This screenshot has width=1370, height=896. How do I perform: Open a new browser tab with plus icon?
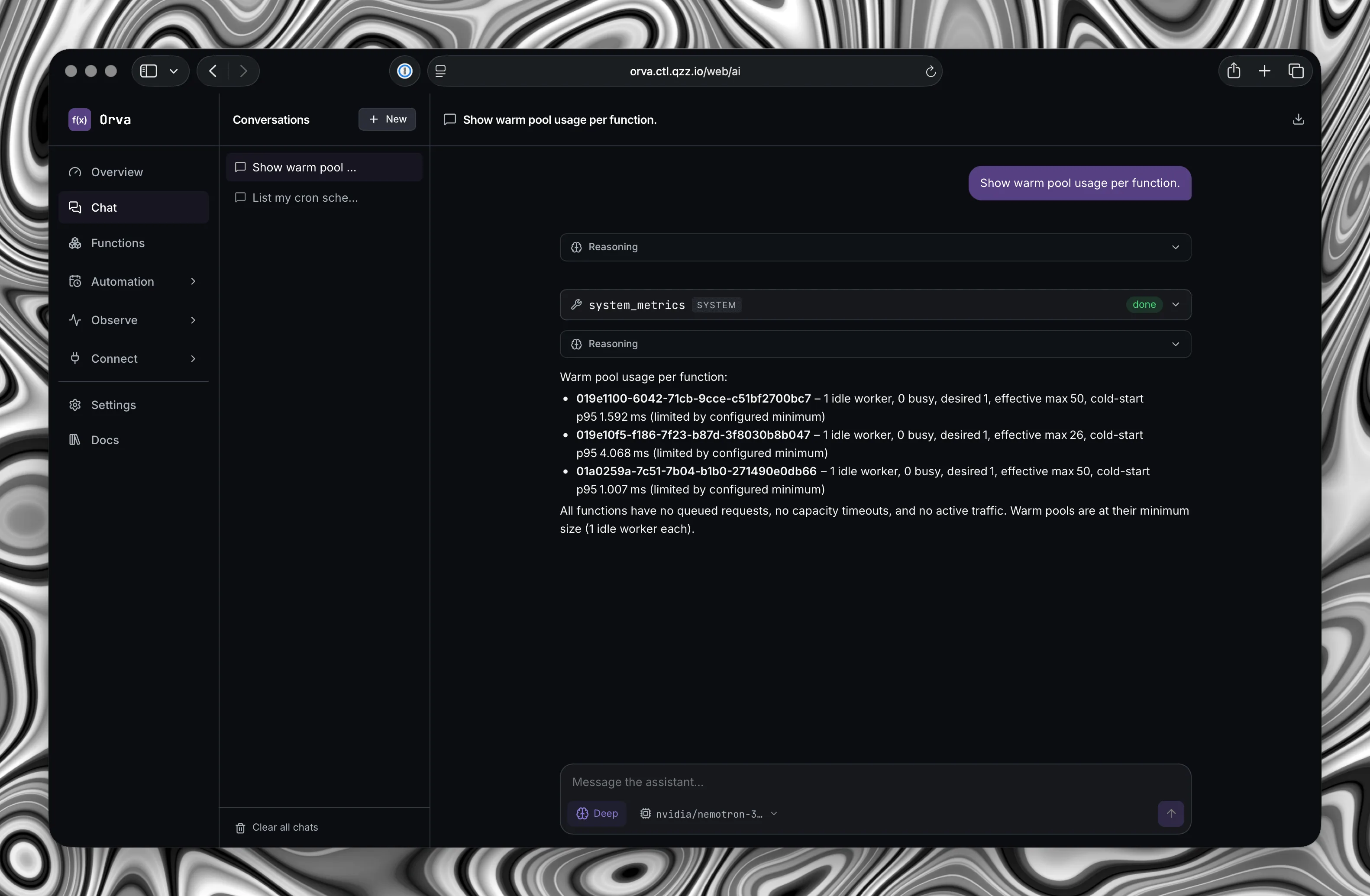1265,71
